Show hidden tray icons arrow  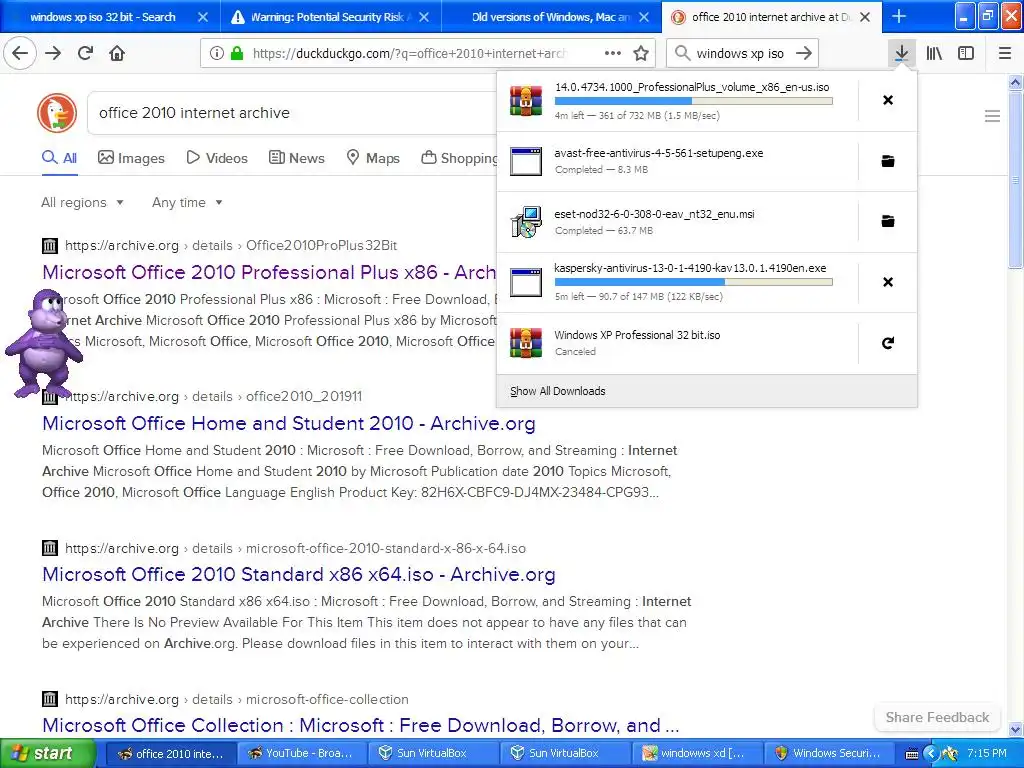pyautogui.click(x=931, y=754)
